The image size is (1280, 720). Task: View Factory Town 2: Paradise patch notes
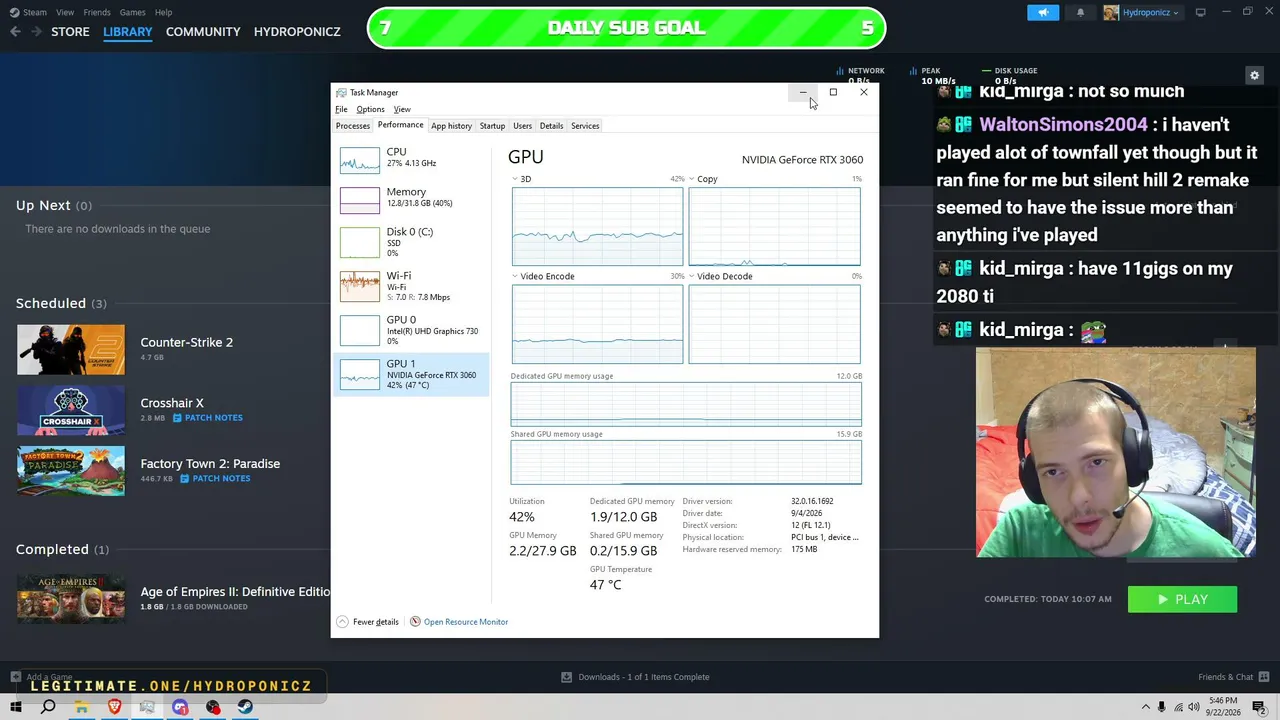[215, 479]
